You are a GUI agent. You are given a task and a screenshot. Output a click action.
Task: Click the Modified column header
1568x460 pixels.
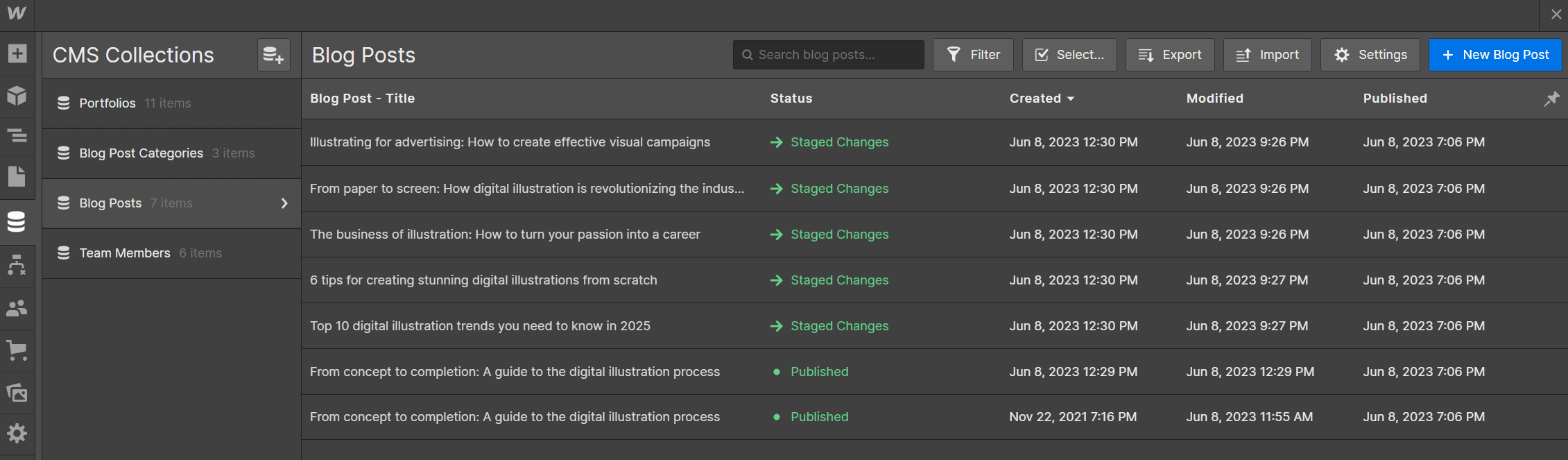click(x=1214, y=99)
